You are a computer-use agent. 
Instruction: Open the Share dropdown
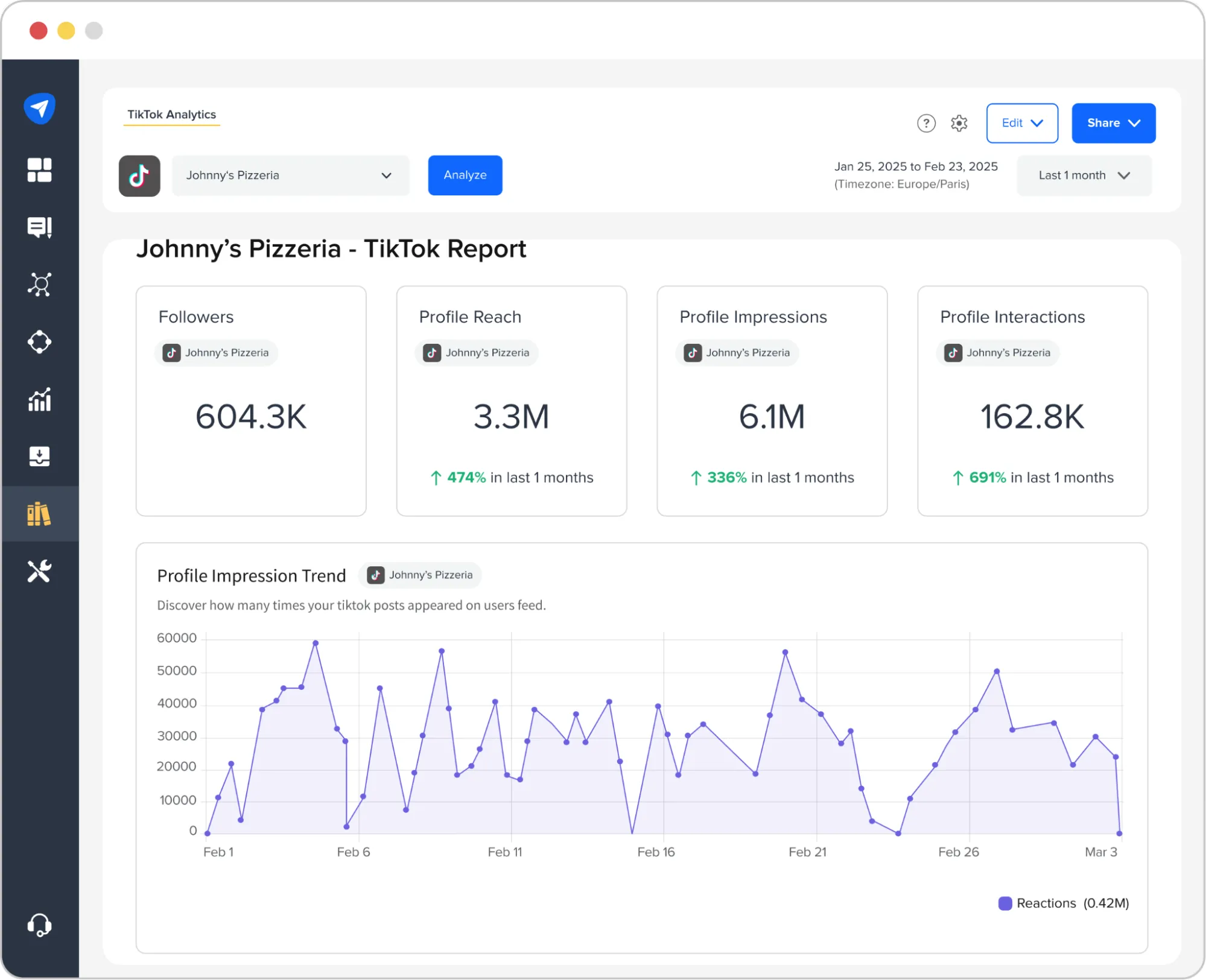coord(1113,123)
